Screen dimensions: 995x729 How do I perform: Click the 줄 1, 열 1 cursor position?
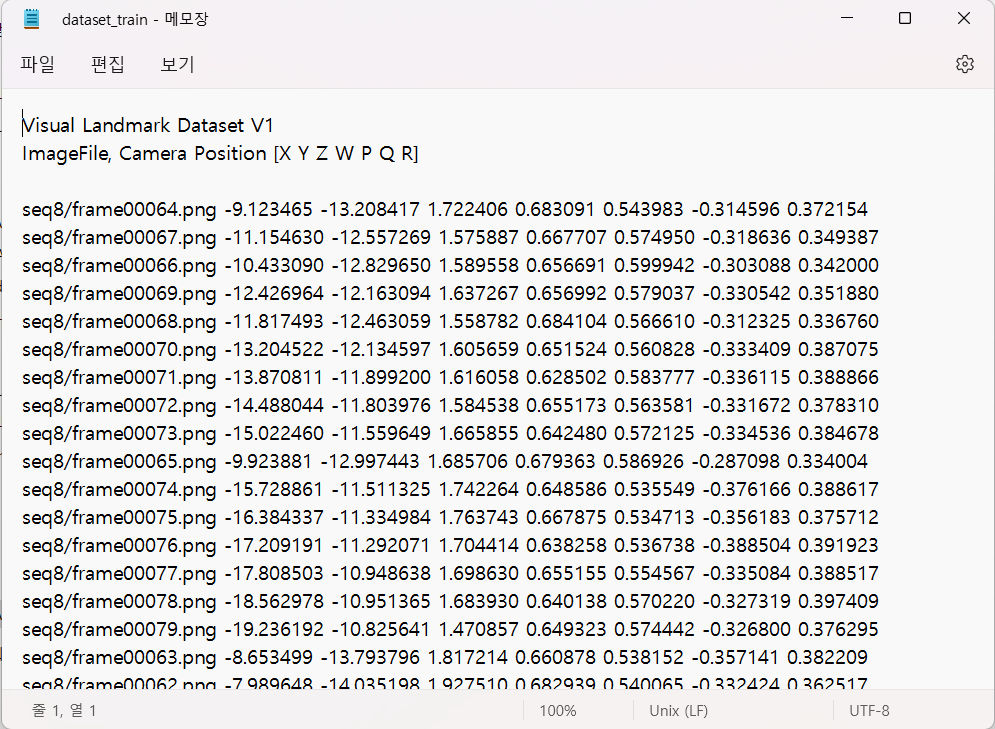pyautogui.click(x=64, y=711)
